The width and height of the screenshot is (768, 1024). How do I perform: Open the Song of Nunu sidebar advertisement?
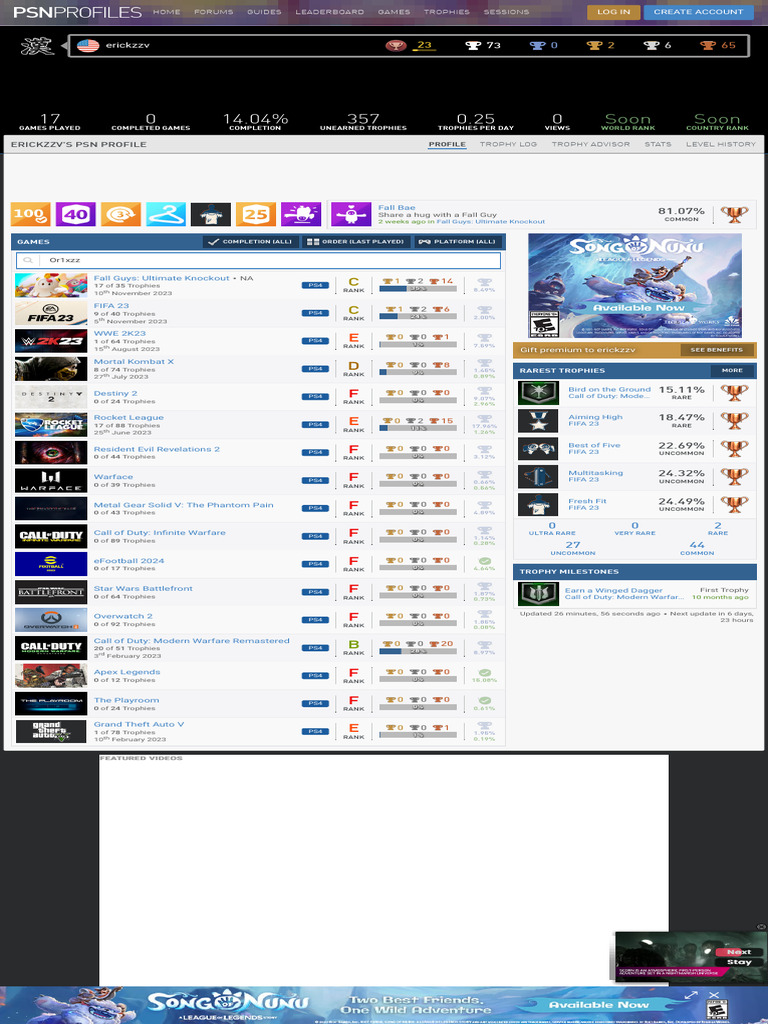[x=635, y=285]
